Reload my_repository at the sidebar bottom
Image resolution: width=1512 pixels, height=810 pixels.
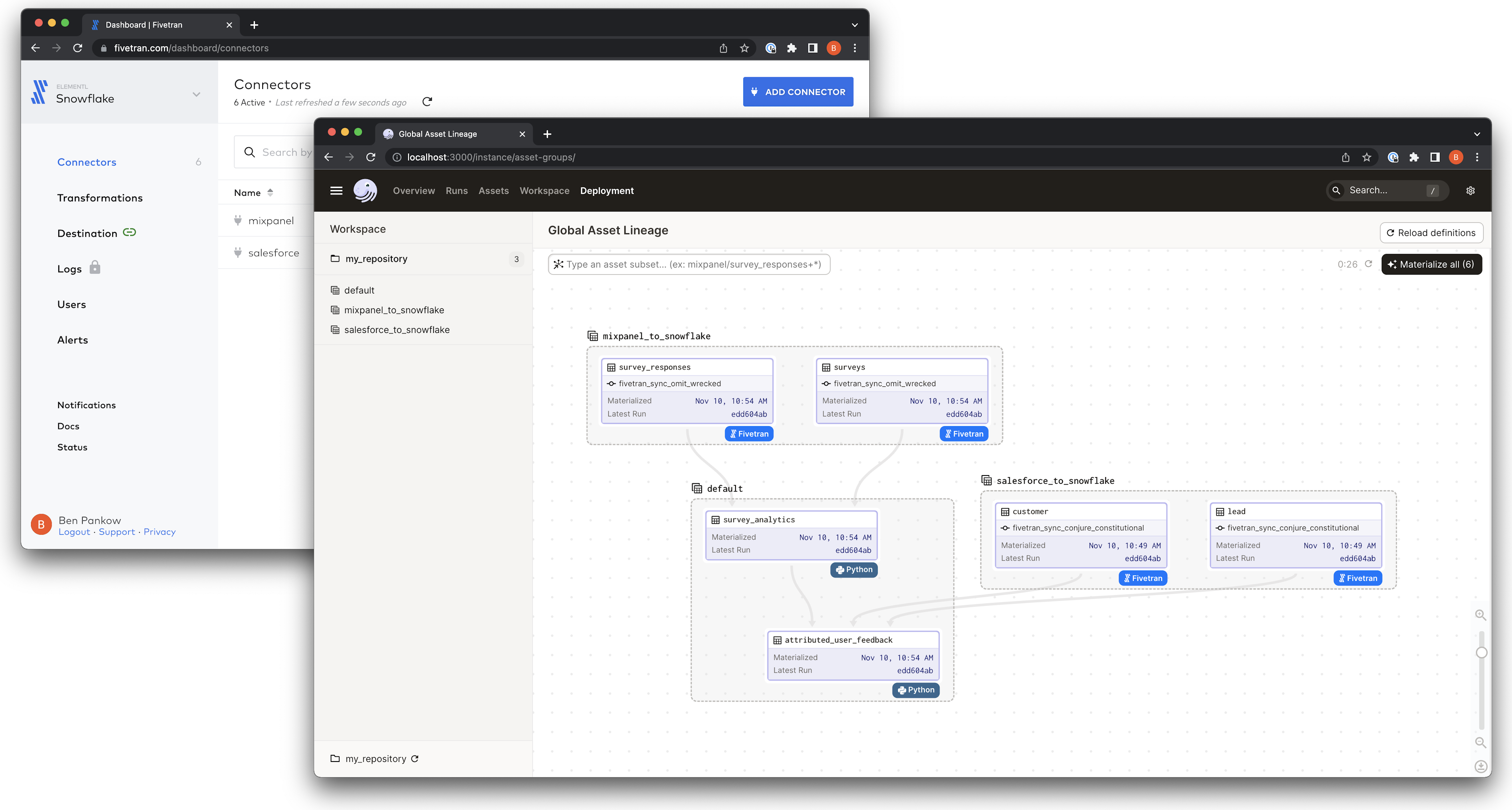(x=415, y=758)
